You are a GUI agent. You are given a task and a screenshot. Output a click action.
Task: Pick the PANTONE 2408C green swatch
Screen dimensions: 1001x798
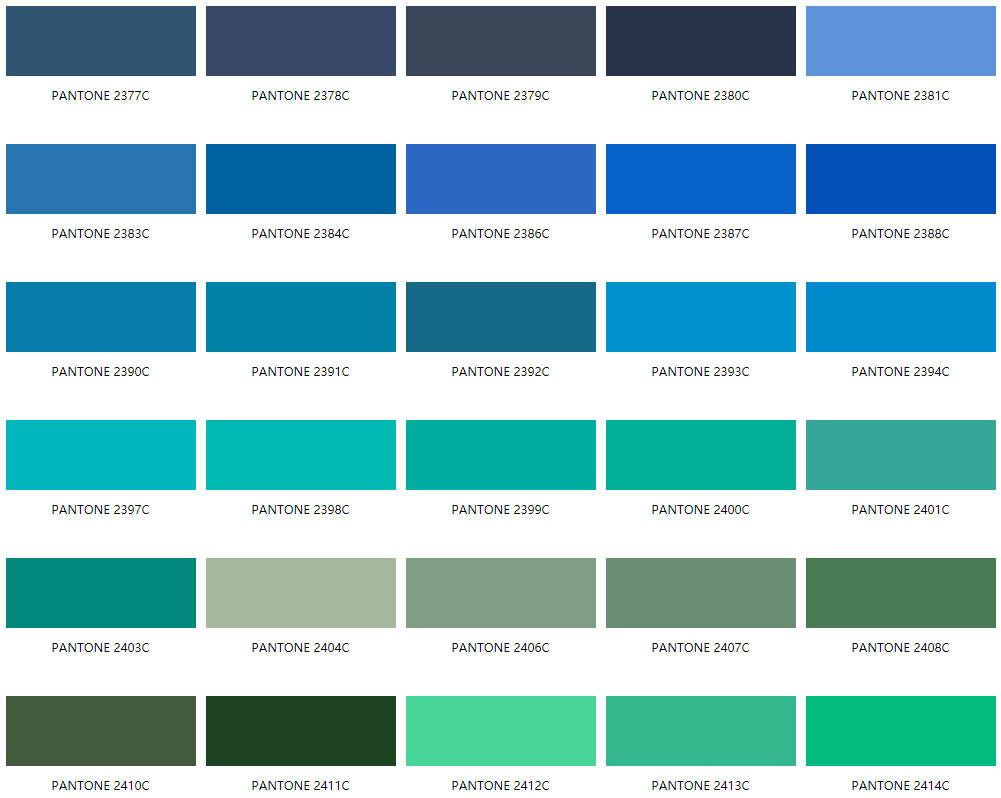pyautogui.click(x=900, y=593)
